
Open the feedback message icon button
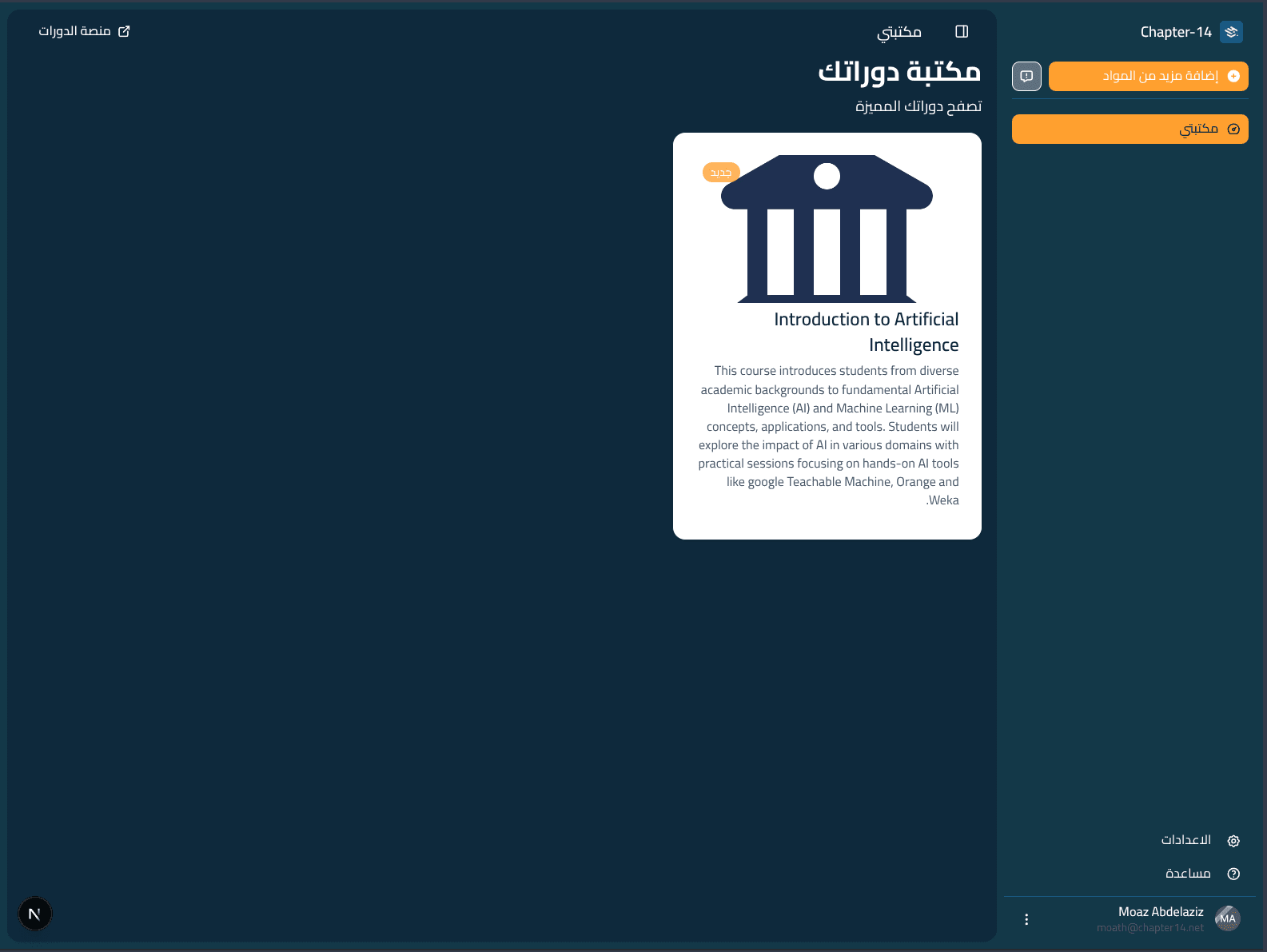(x=1026, y=76)
